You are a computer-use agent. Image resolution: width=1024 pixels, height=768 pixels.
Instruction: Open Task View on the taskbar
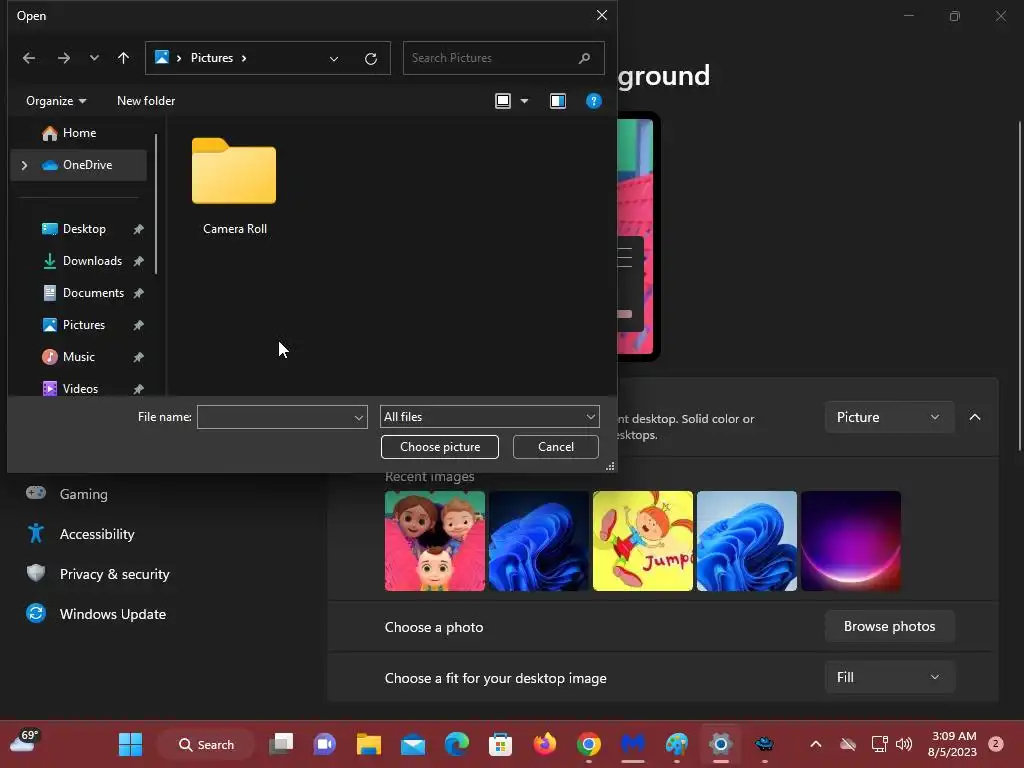[281, 744]
